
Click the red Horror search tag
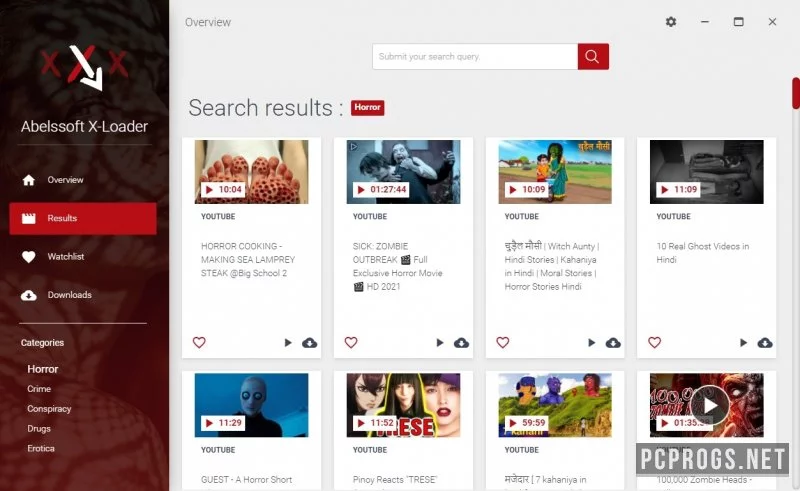click(x=367, y=107)
